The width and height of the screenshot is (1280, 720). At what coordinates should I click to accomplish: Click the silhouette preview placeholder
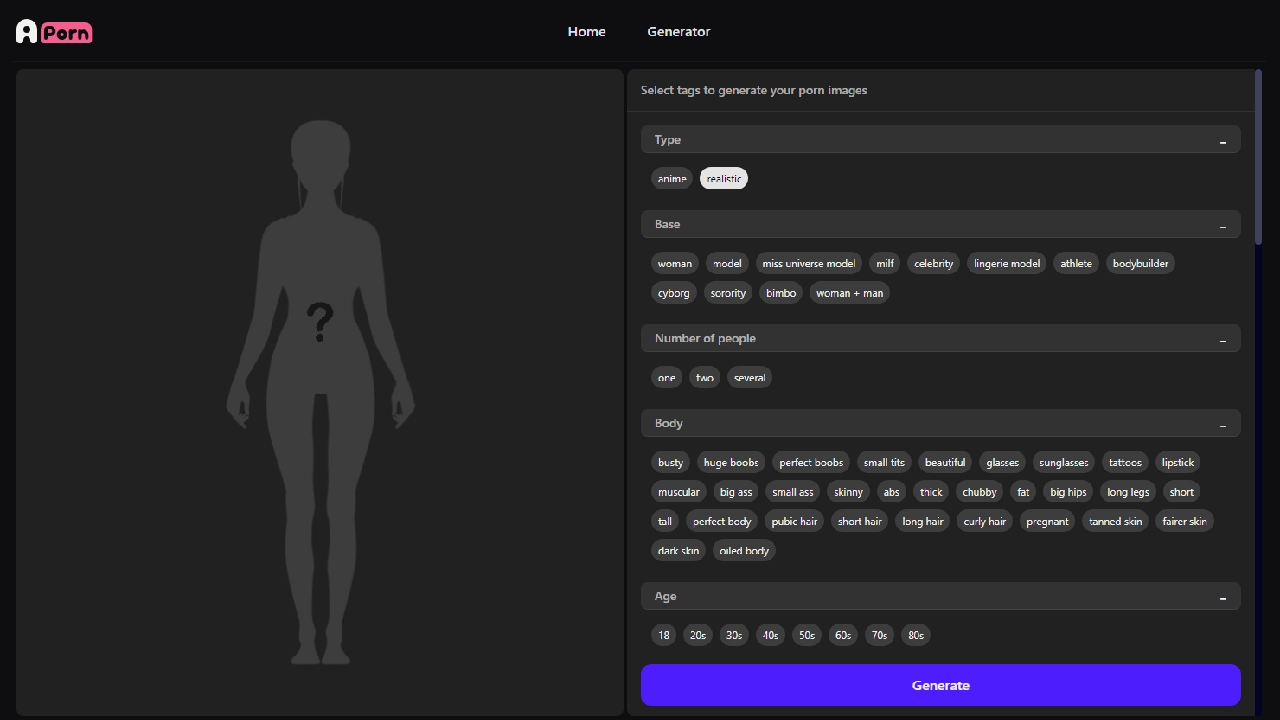pyautogui.click(x=320, y=392)
